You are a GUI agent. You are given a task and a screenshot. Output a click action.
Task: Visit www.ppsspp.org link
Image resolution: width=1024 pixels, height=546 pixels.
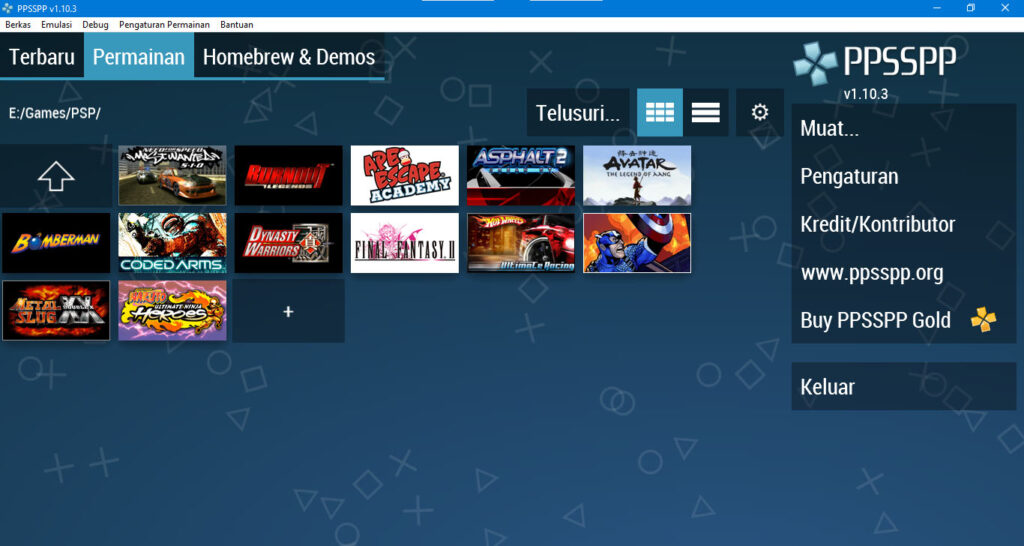coord(904,272)
